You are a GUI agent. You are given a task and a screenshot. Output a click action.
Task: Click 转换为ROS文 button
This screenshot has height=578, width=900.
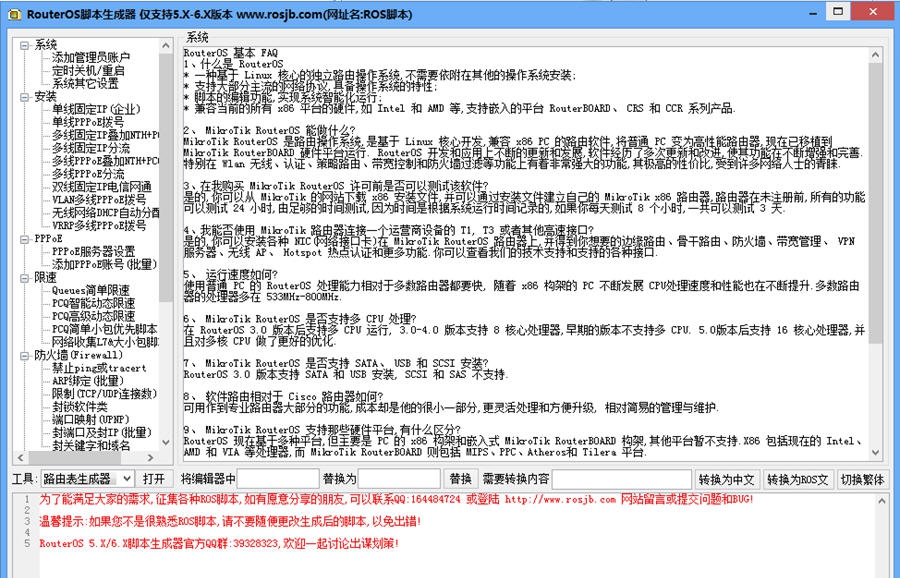pyautogui.click(x=798, y=479)
